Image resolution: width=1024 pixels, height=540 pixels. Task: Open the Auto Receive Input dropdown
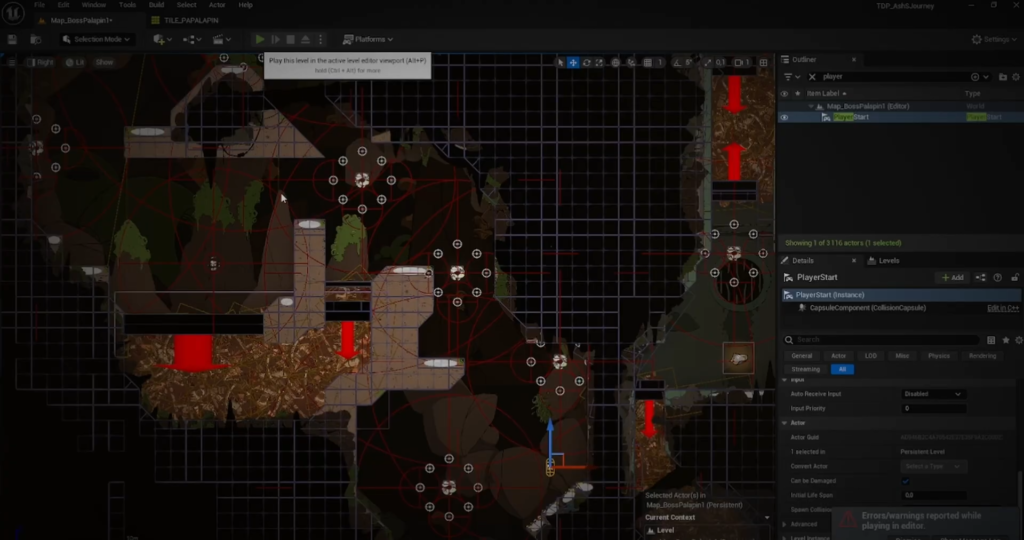click(x=932, y=394)
